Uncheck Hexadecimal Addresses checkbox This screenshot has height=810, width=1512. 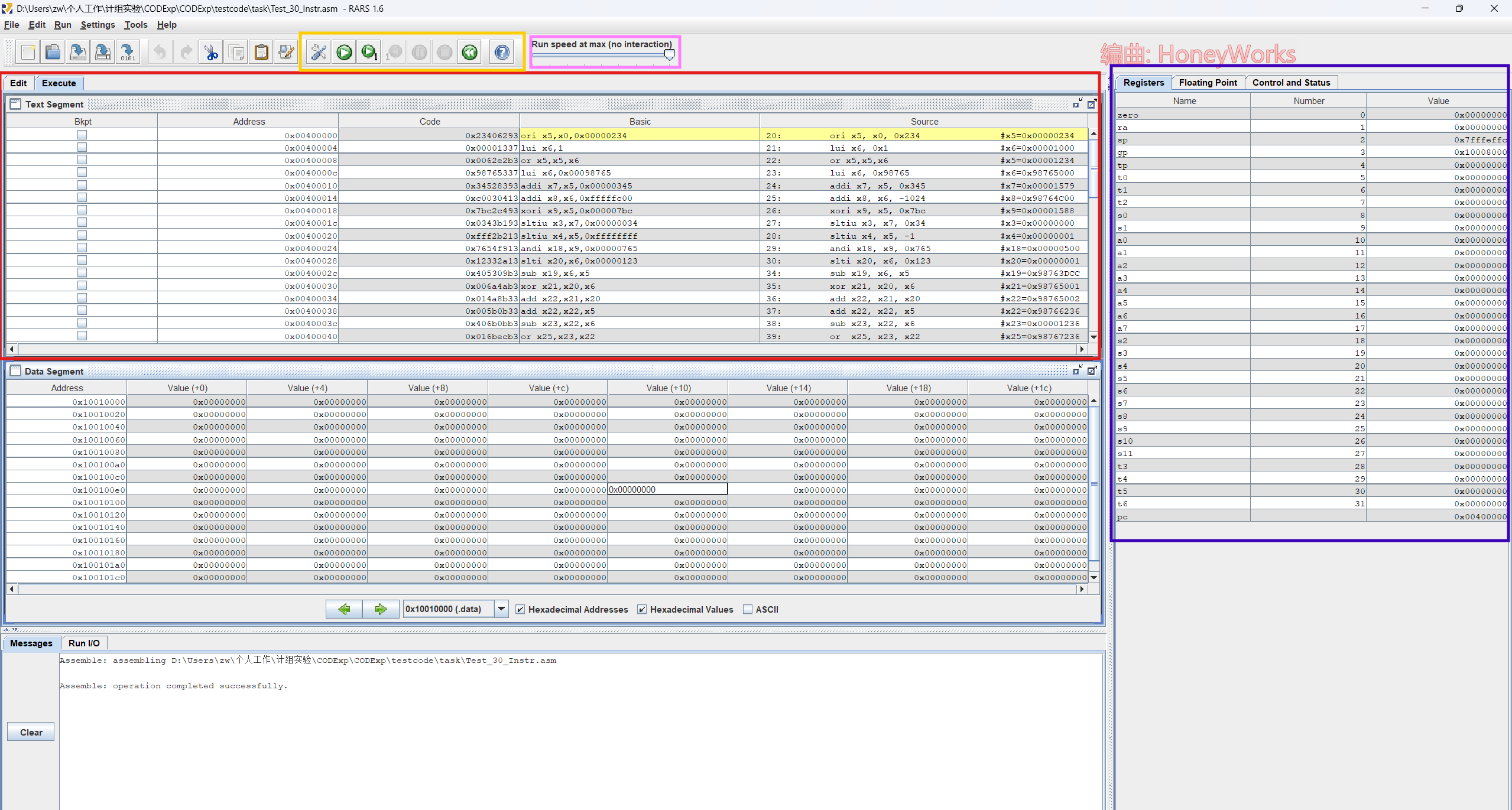pos(520,609)
